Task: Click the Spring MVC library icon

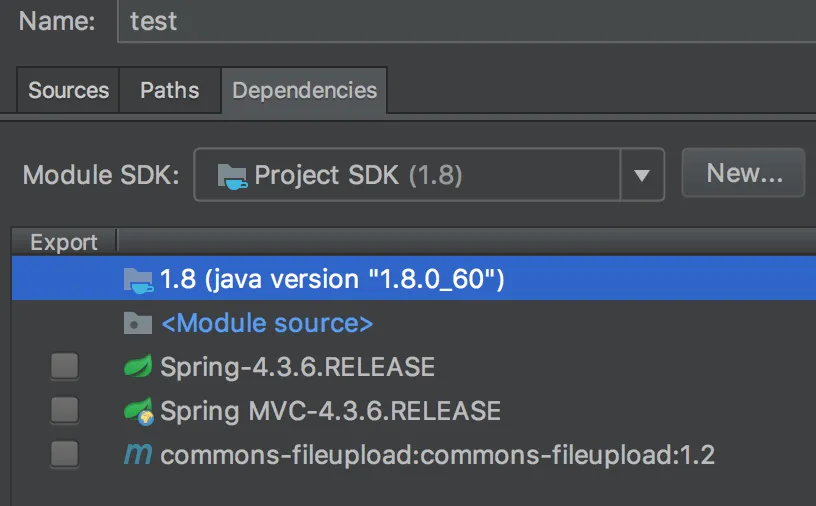Action: (137, 411)
